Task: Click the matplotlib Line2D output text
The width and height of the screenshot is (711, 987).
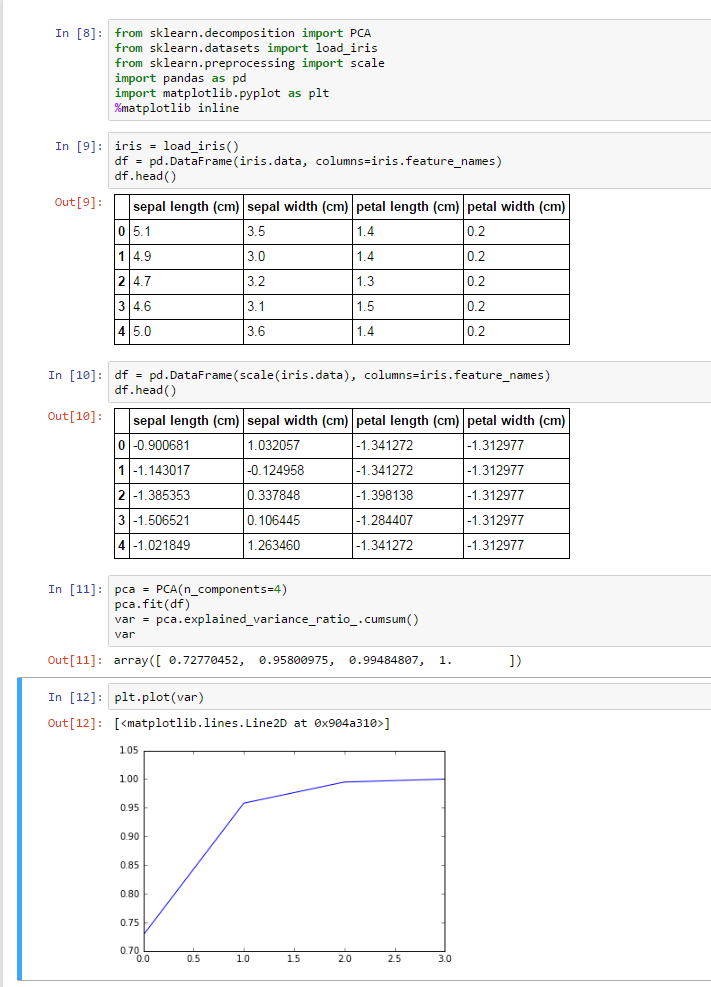Action: point(252,723)
